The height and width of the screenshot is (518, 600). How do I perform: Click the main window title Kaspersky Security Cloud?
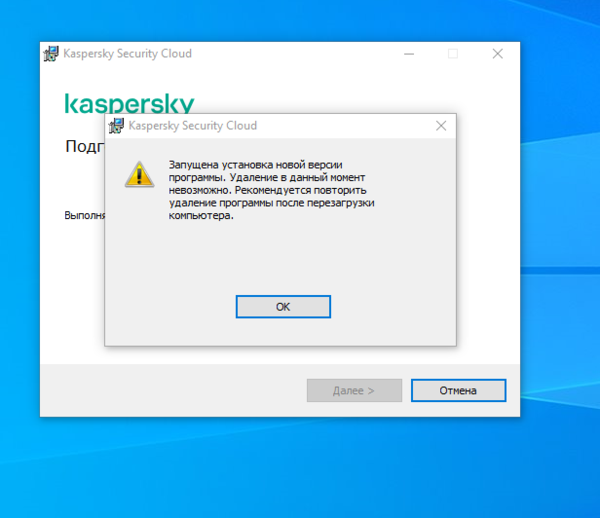coord(127,54)
